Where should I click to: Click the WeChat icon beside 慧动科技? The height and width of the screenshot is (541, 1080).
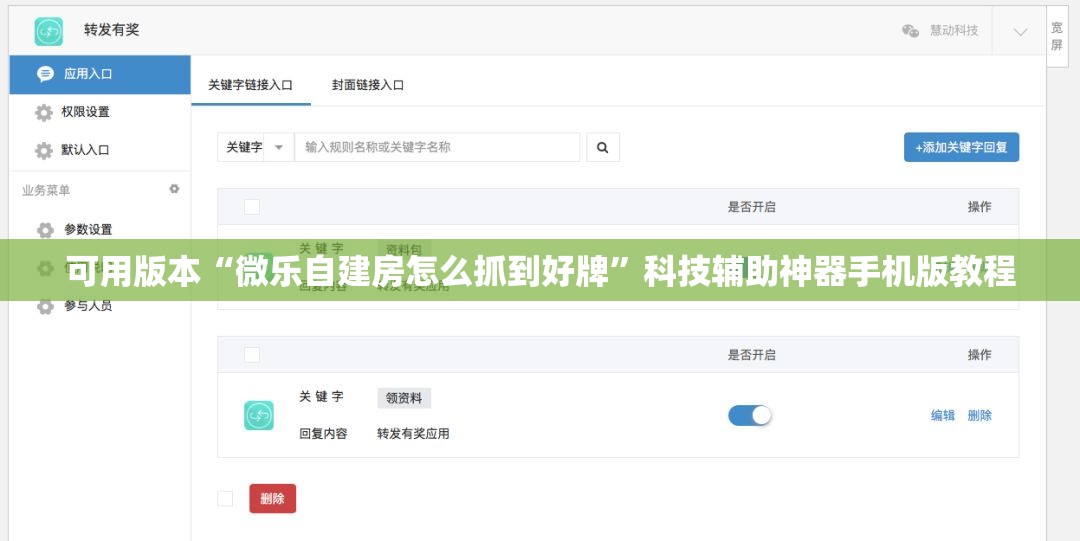point(911,31)
